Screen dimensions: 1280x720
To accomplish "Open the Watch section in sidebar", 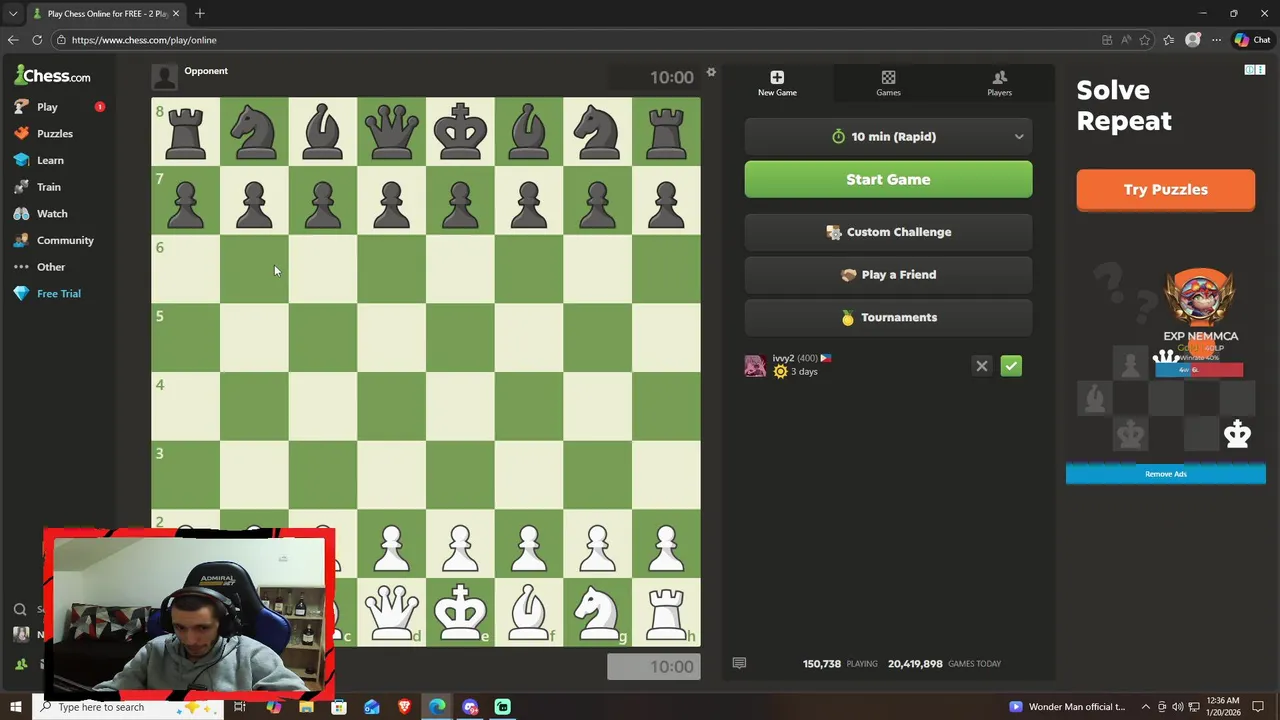I will pos(40,214).
